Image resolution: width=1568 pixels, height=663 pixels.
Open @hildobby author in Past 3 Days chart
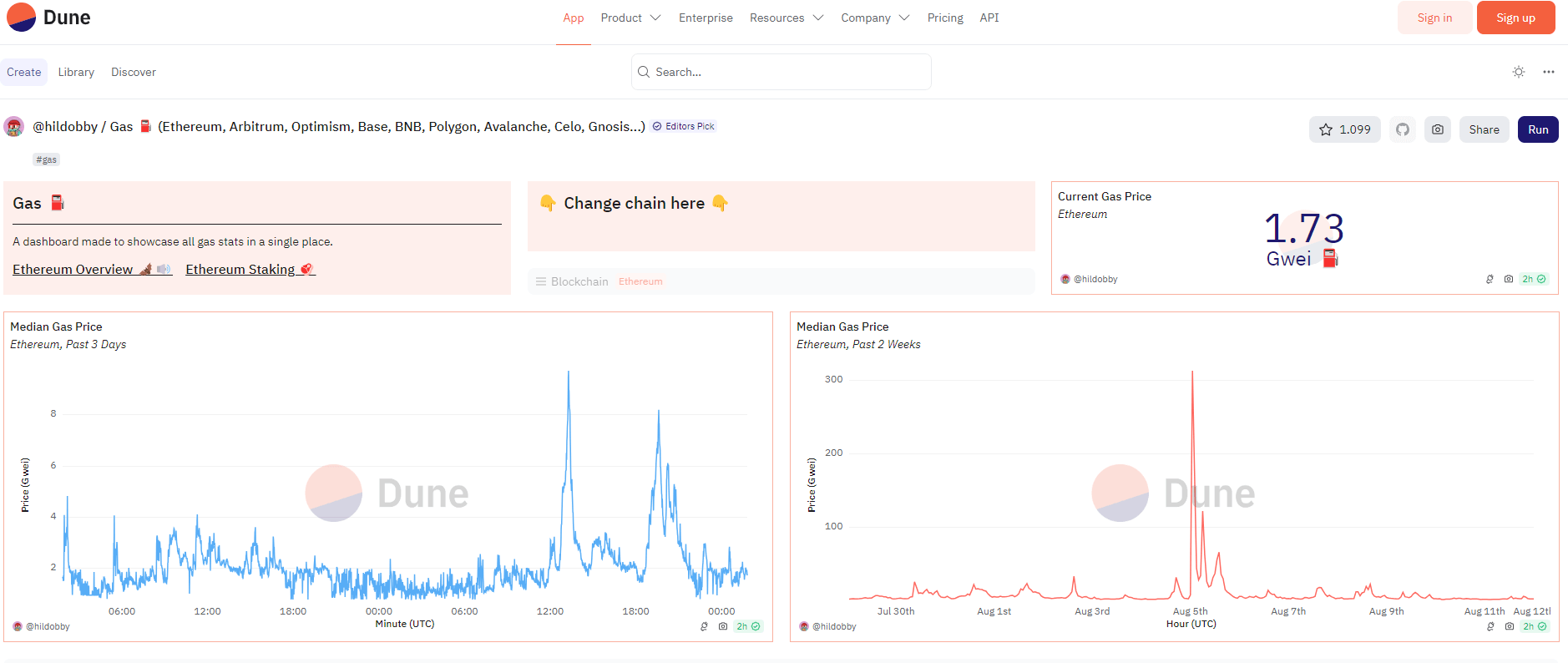click(x=42, y=626)
